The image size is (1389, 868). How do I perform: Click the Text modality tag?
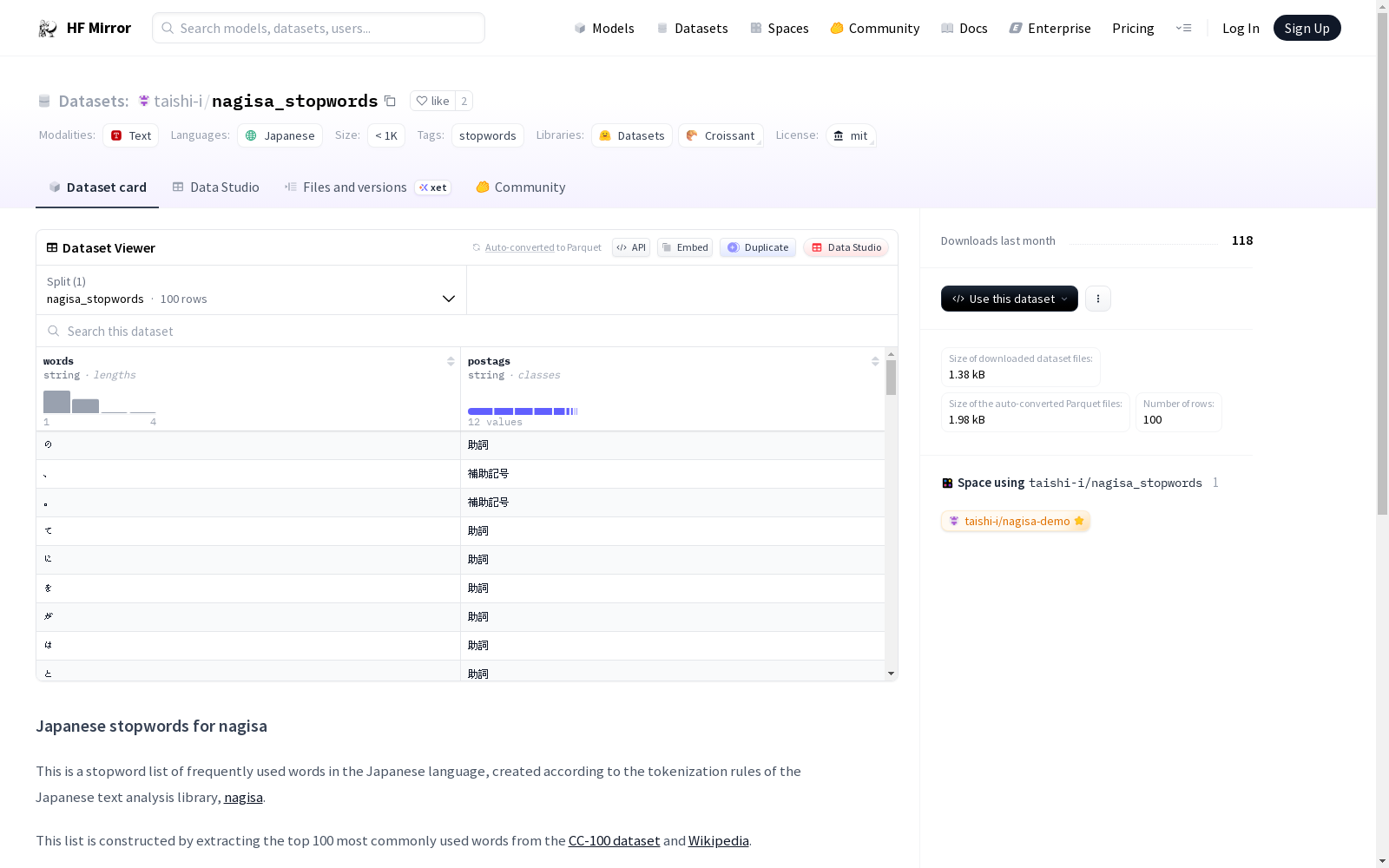pyautogui.click(x=131, y=135)
